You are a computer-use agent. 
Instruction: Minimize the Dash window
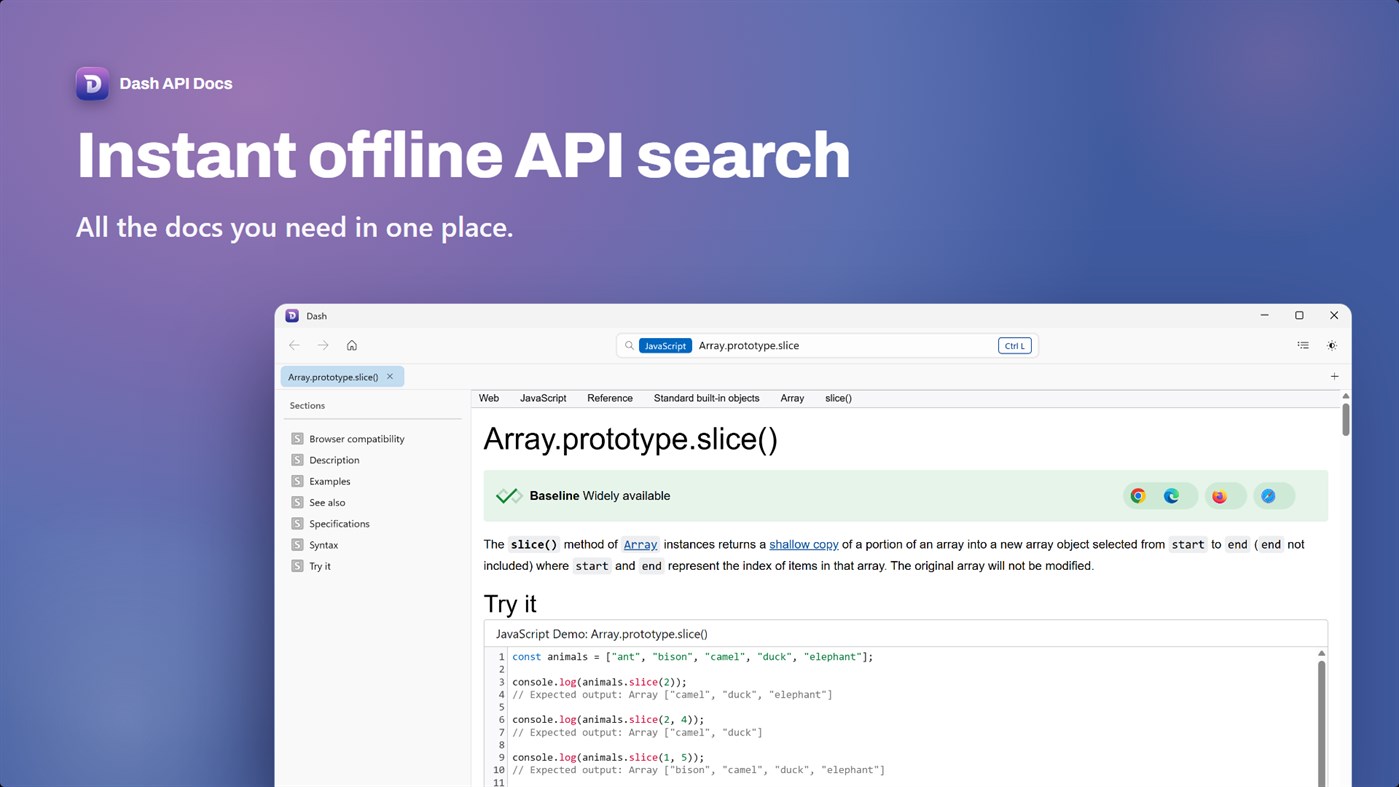click(x=1264, y=315)
